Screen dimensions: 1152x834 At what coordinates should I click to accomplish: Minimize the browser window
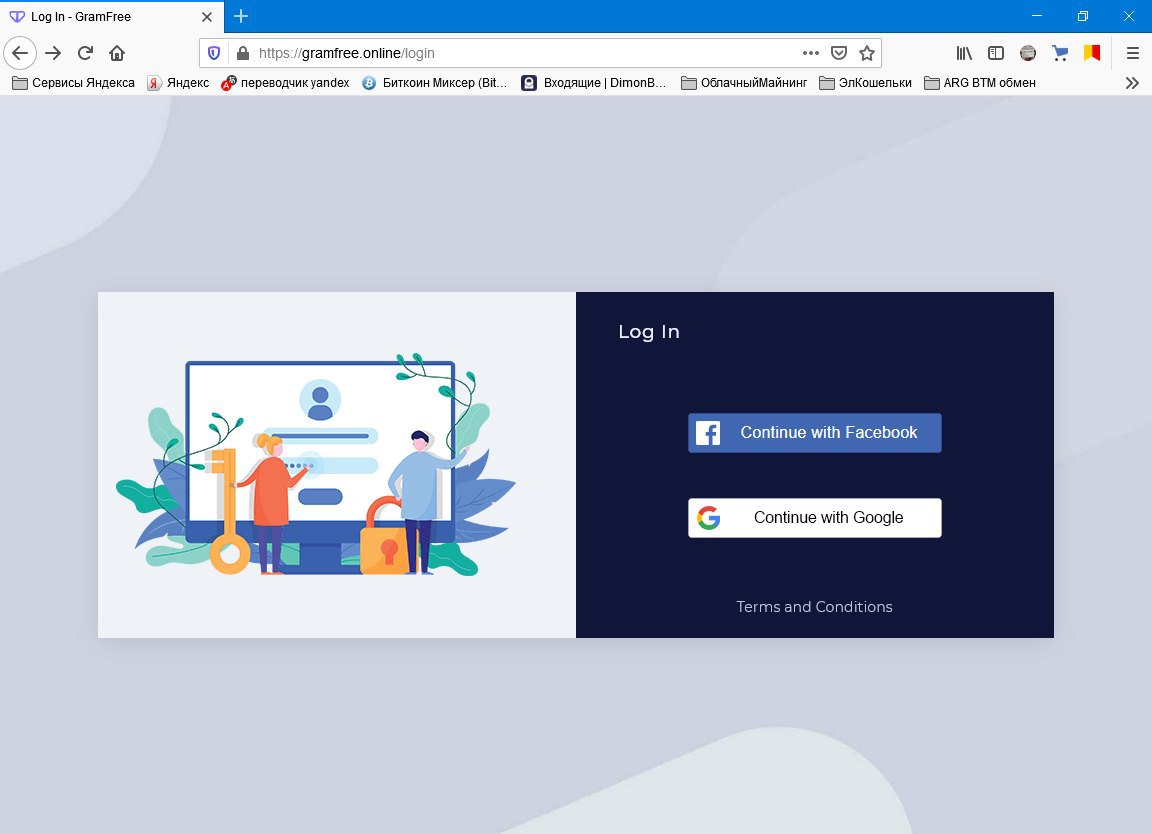click(1037, 16)
